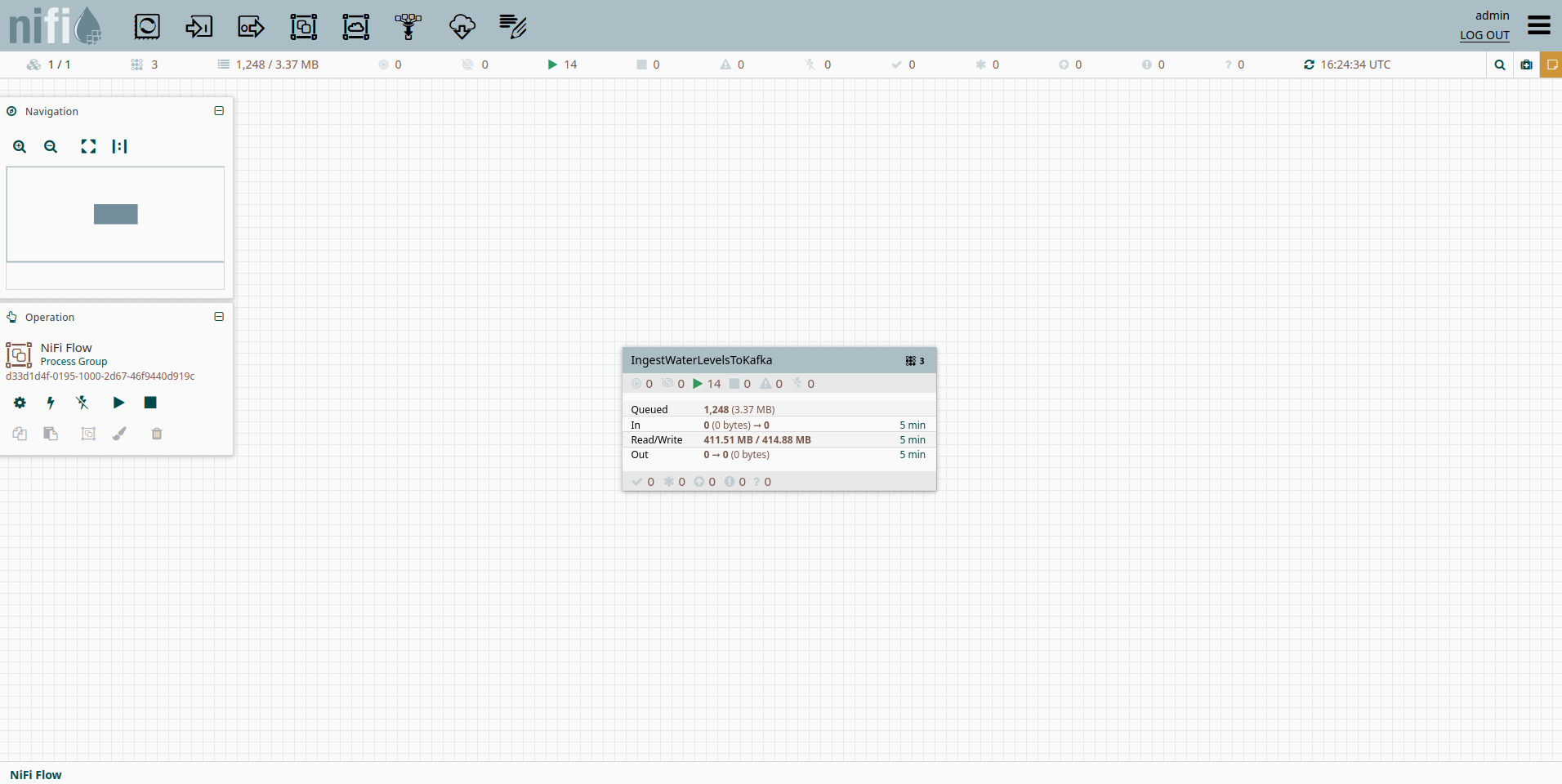Select the Input Port toolbar icon
Image resolution: width=1562 pixels, height=784 pixels.
click(199, 27)
